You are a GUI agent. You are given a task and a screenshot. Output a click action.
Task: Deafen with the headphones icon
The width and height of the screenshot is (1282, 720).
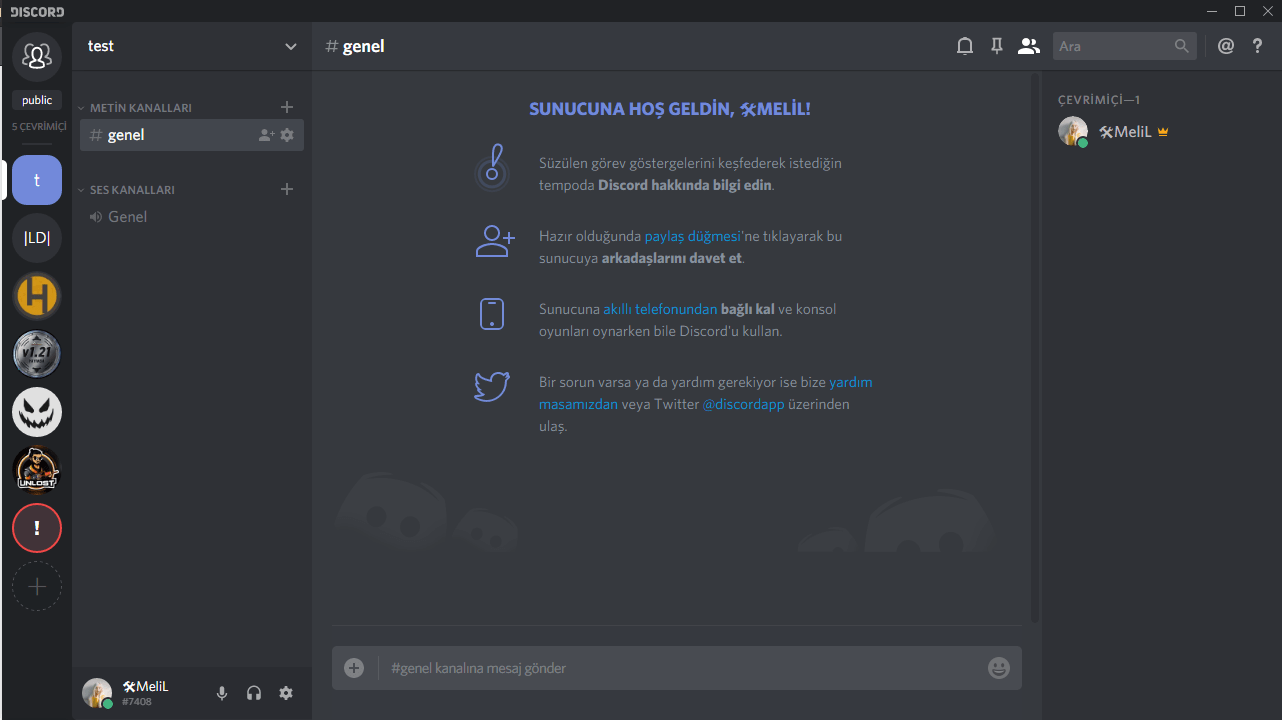coord(254,693)
